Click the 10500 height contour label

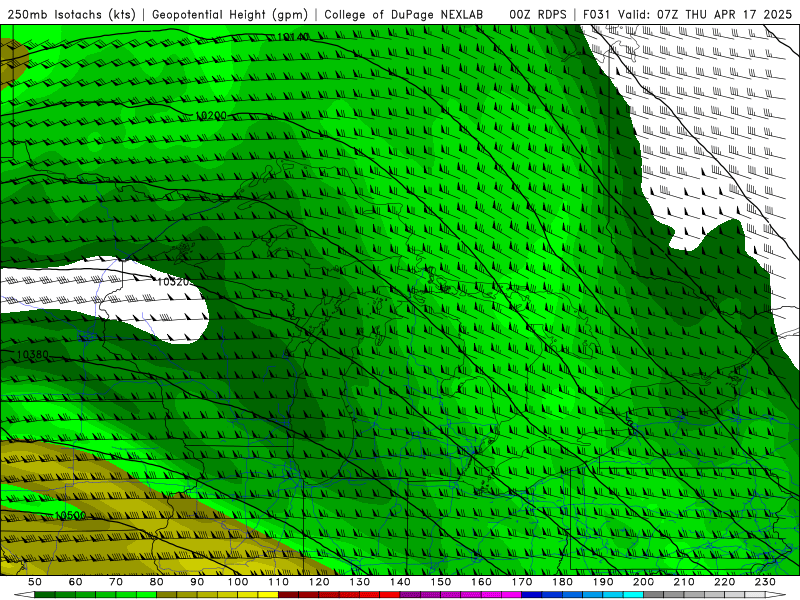coord(70,515)
